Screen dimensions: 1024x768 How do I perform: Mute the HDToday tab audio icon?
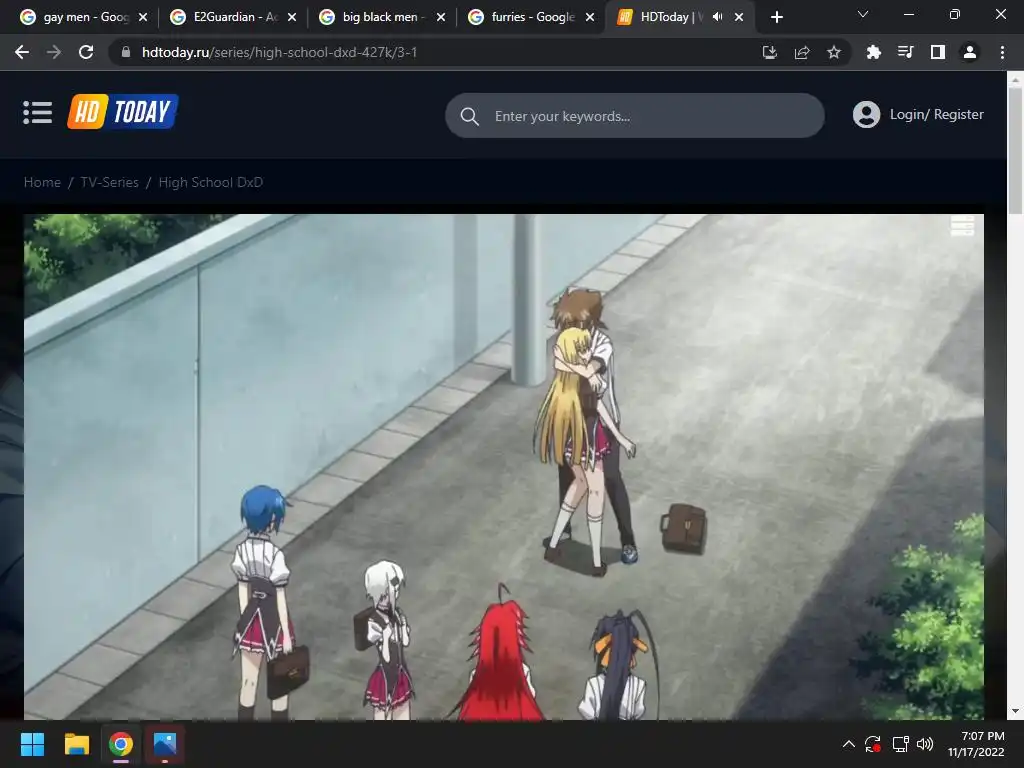coord(718,17)
